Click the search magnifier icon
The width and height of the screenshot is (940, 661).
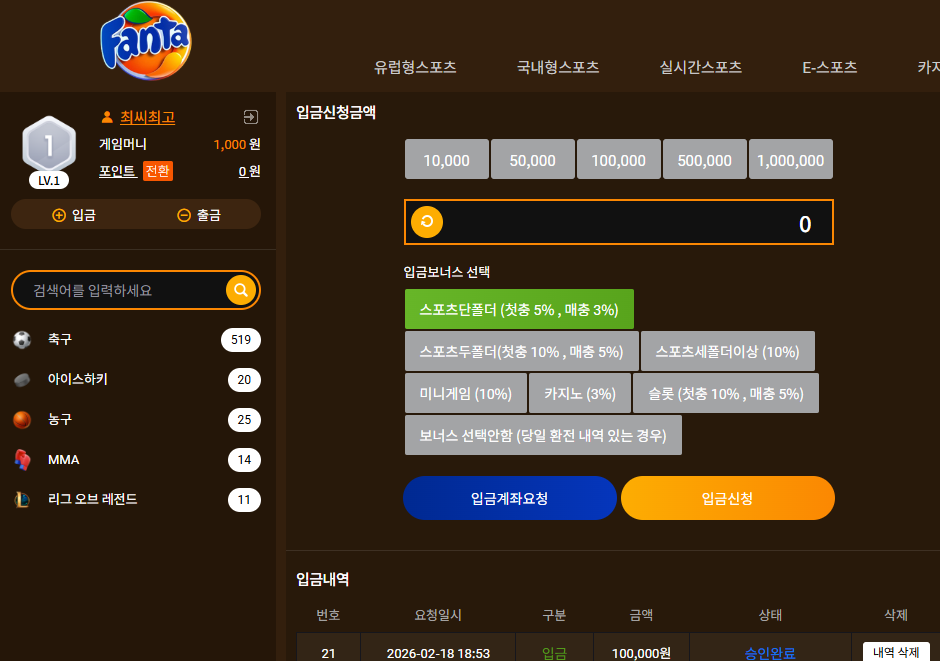(x=241, y=290)
